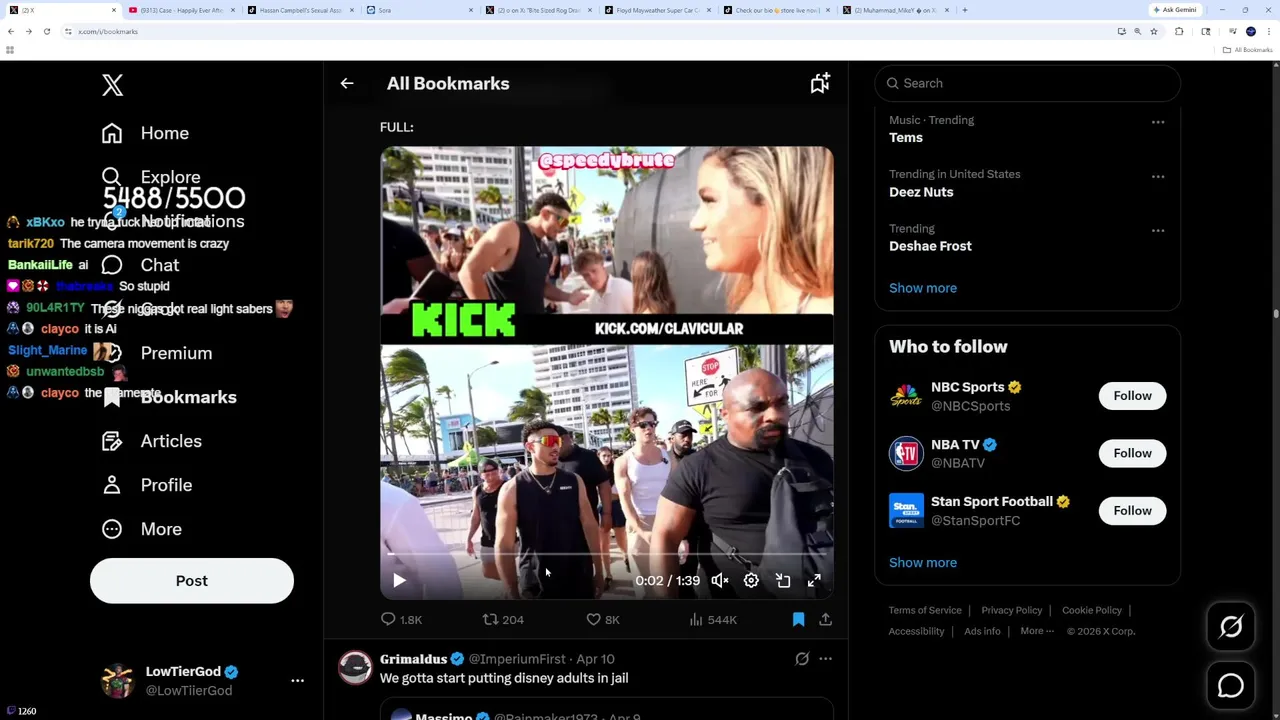Open more options for Tems trend
The image size is (1280, 720).
click(x=1158, y=122)
